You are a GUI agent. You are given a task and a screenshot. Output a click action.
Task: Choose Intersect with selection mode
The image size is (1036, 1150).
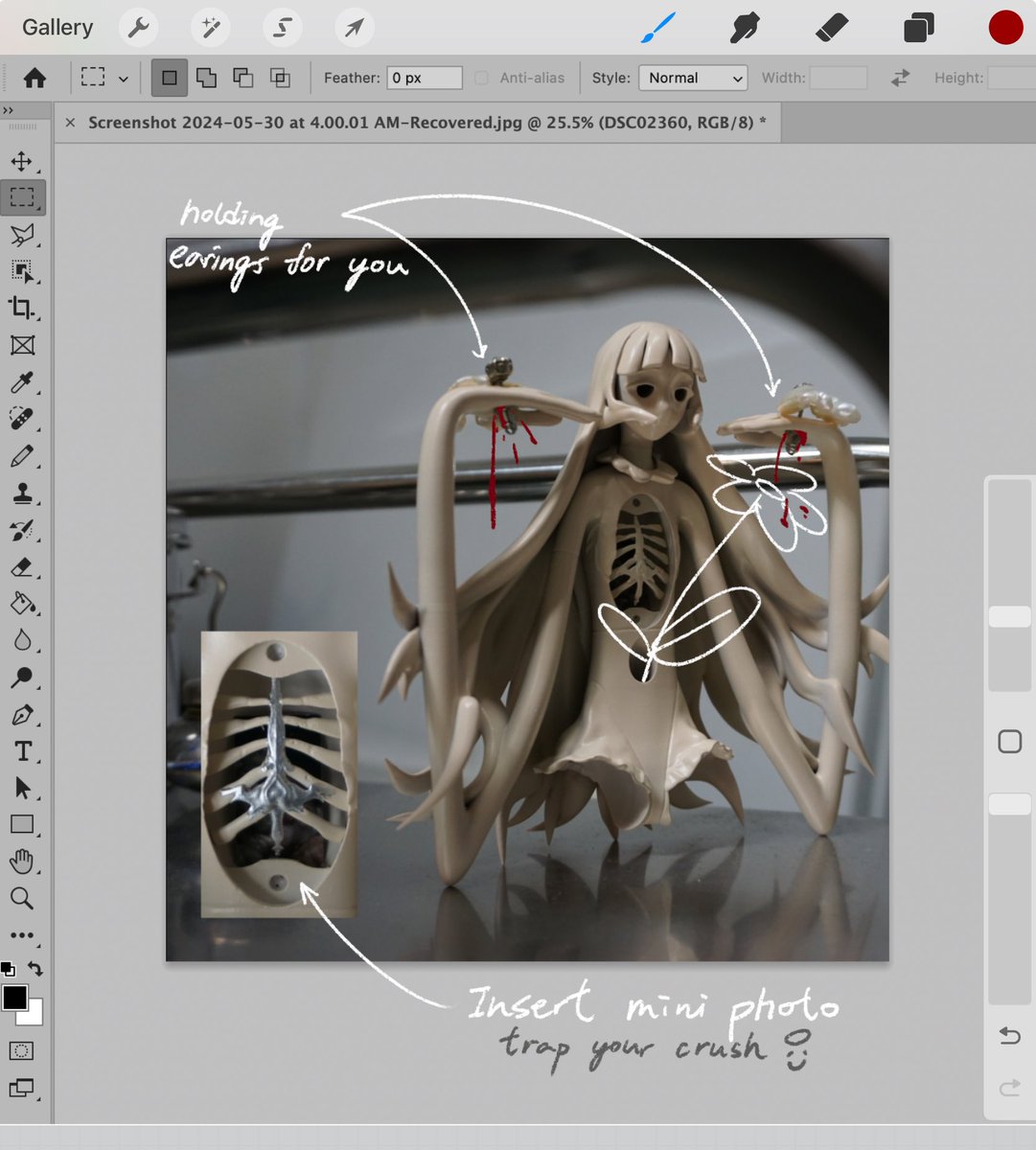pyautogui.click(x=281, y=78)
